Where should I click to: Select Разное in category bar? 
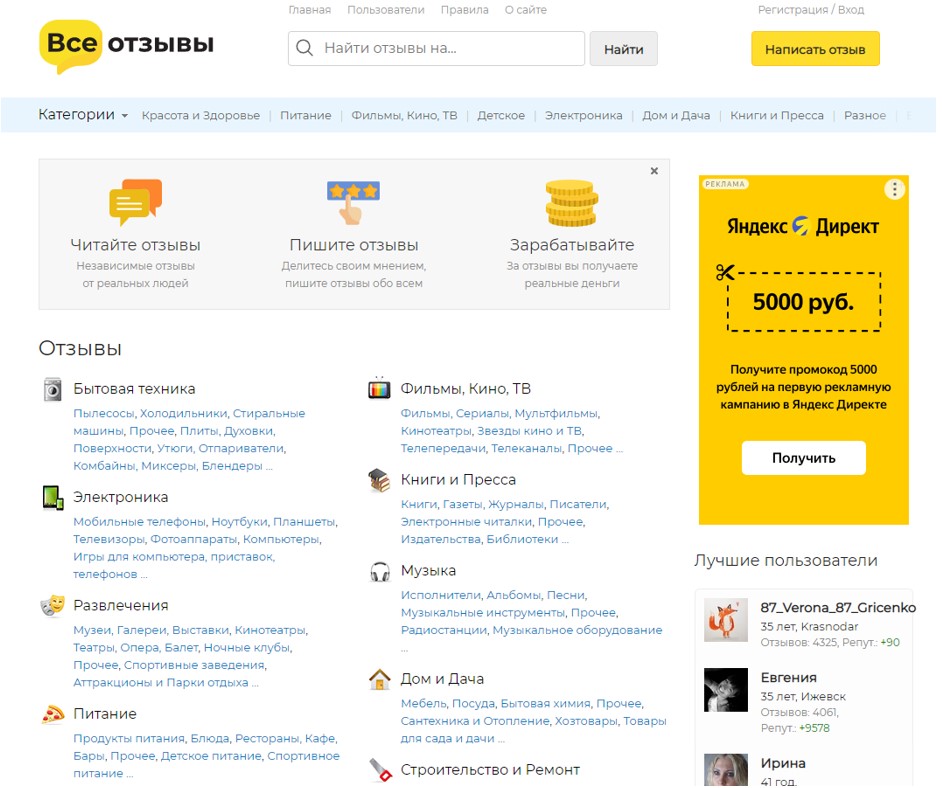[x=865, y=115]
